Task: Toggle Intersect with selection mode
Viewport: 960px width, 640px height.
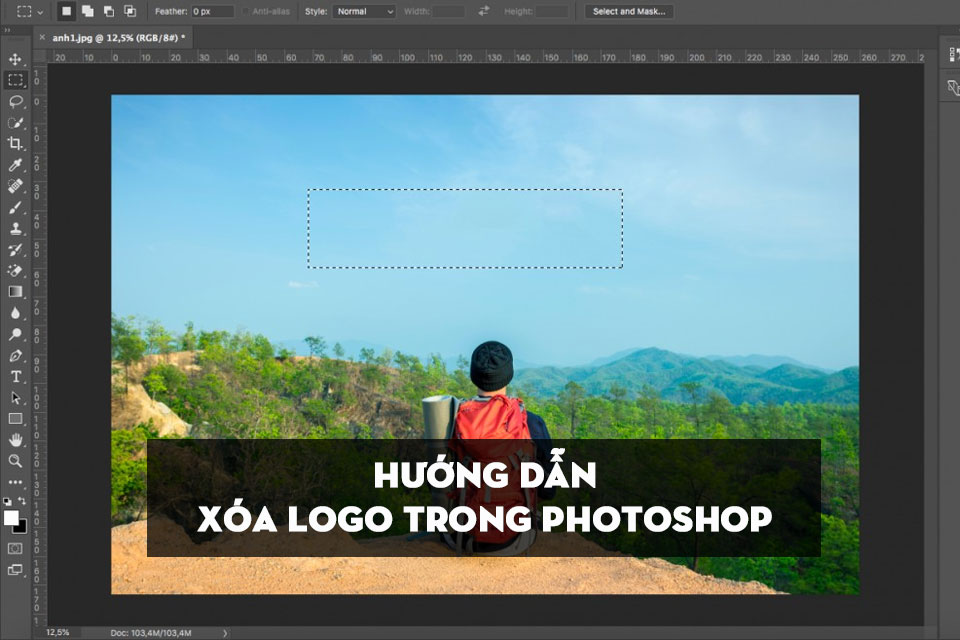Action: point(130,12)
